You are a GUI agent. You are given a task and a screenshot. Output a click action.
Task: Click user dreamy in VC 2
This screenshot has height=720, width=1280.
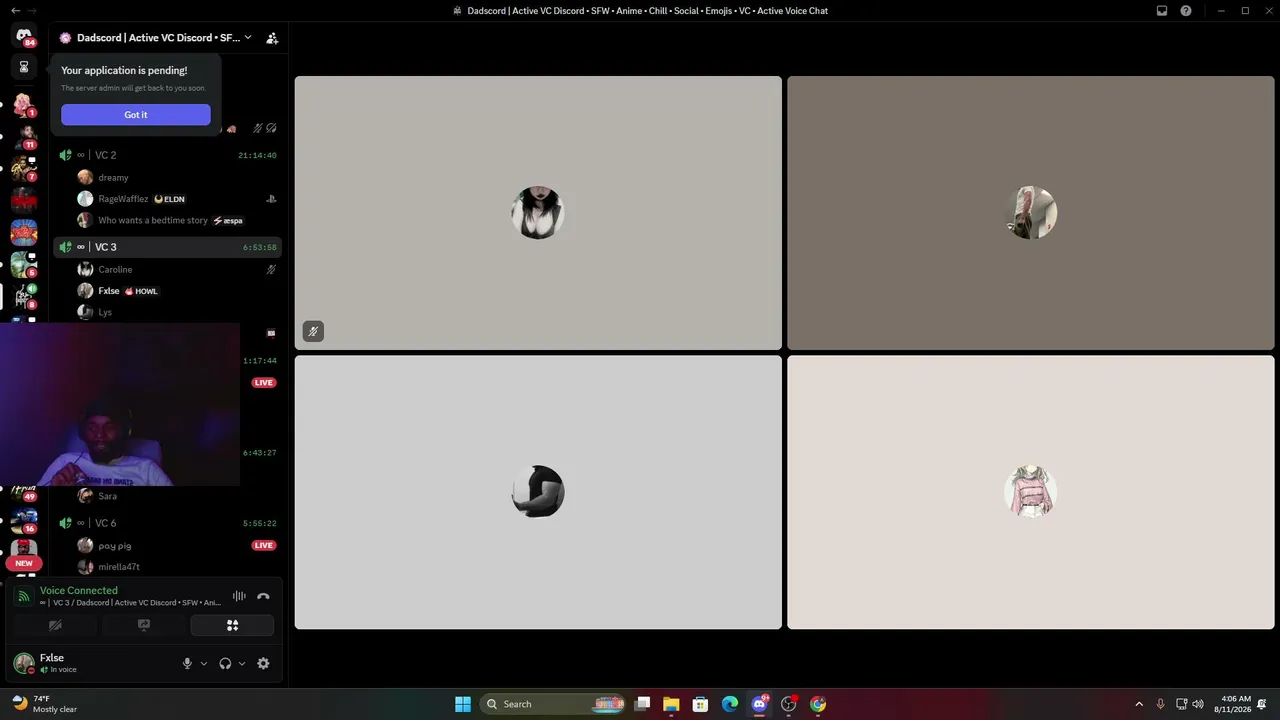(x=113, y=178)
